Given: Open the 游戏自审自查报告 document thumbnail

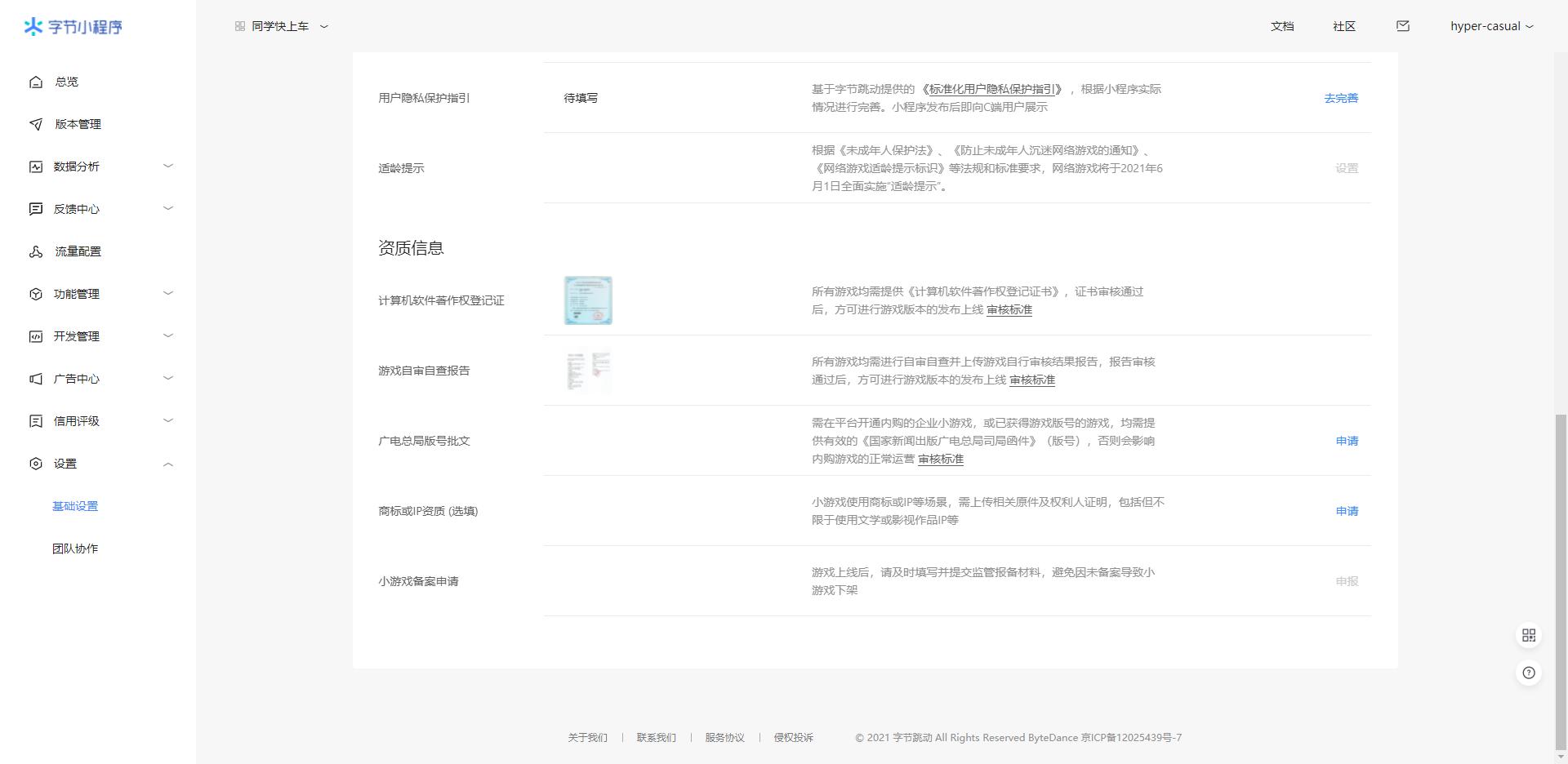Looking at the screenshot, I should pos(588,371).
